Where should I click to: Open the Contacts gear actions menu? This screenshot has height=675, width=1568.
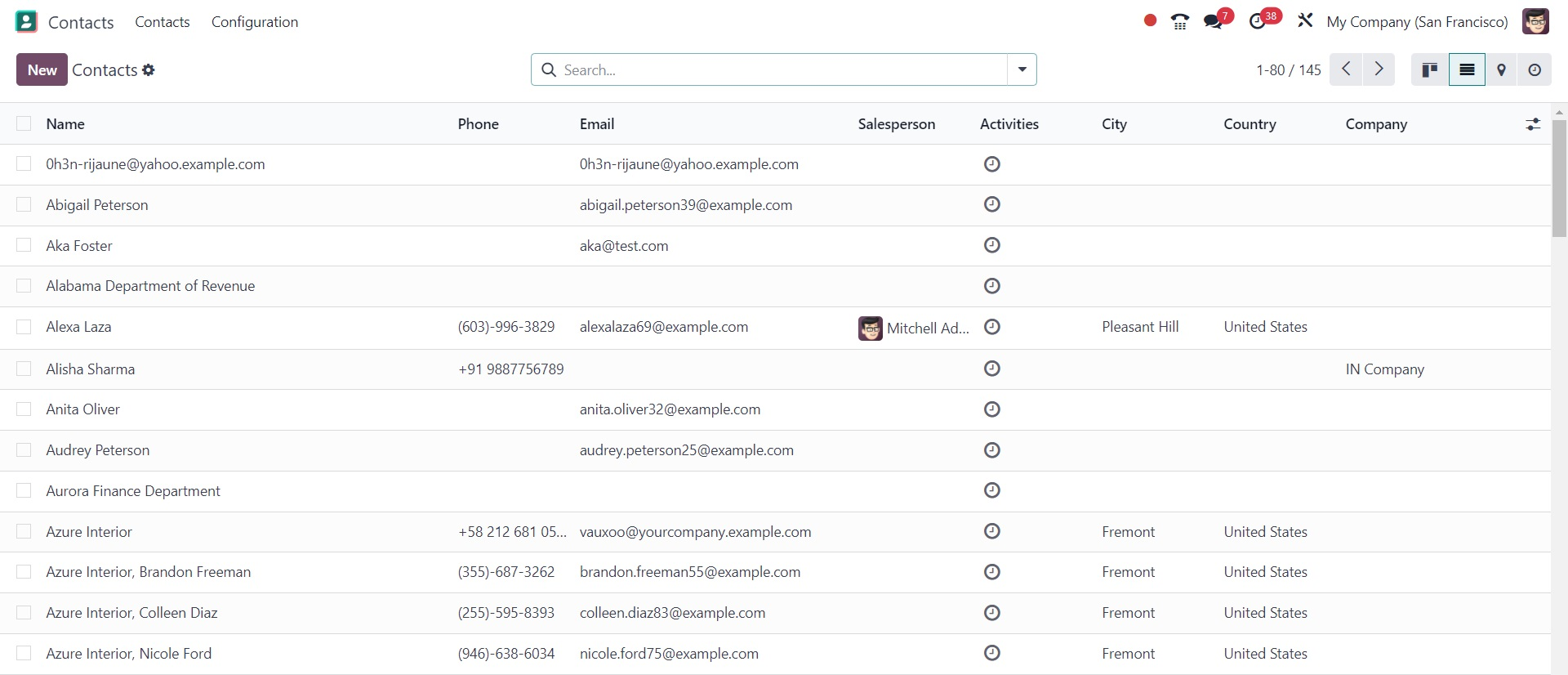point(149,70)
